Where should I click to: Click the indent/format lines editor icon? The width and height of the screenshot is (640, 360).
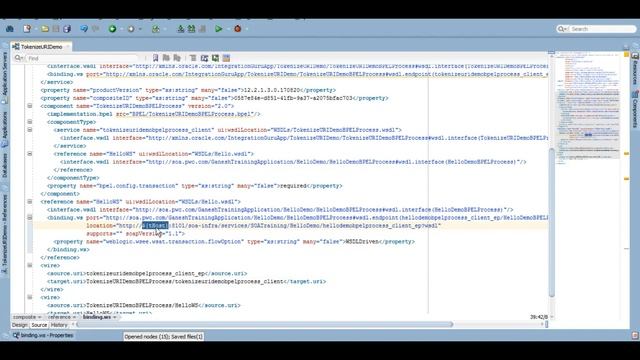(193, 58)
